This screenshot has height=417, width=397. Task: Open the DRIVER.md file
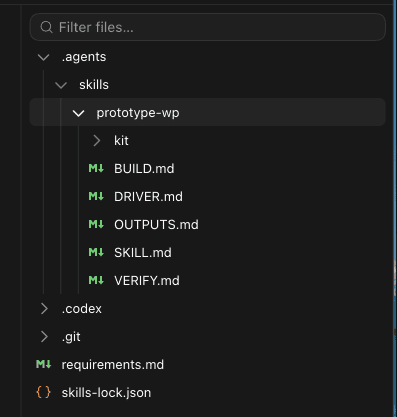[148, 197]
